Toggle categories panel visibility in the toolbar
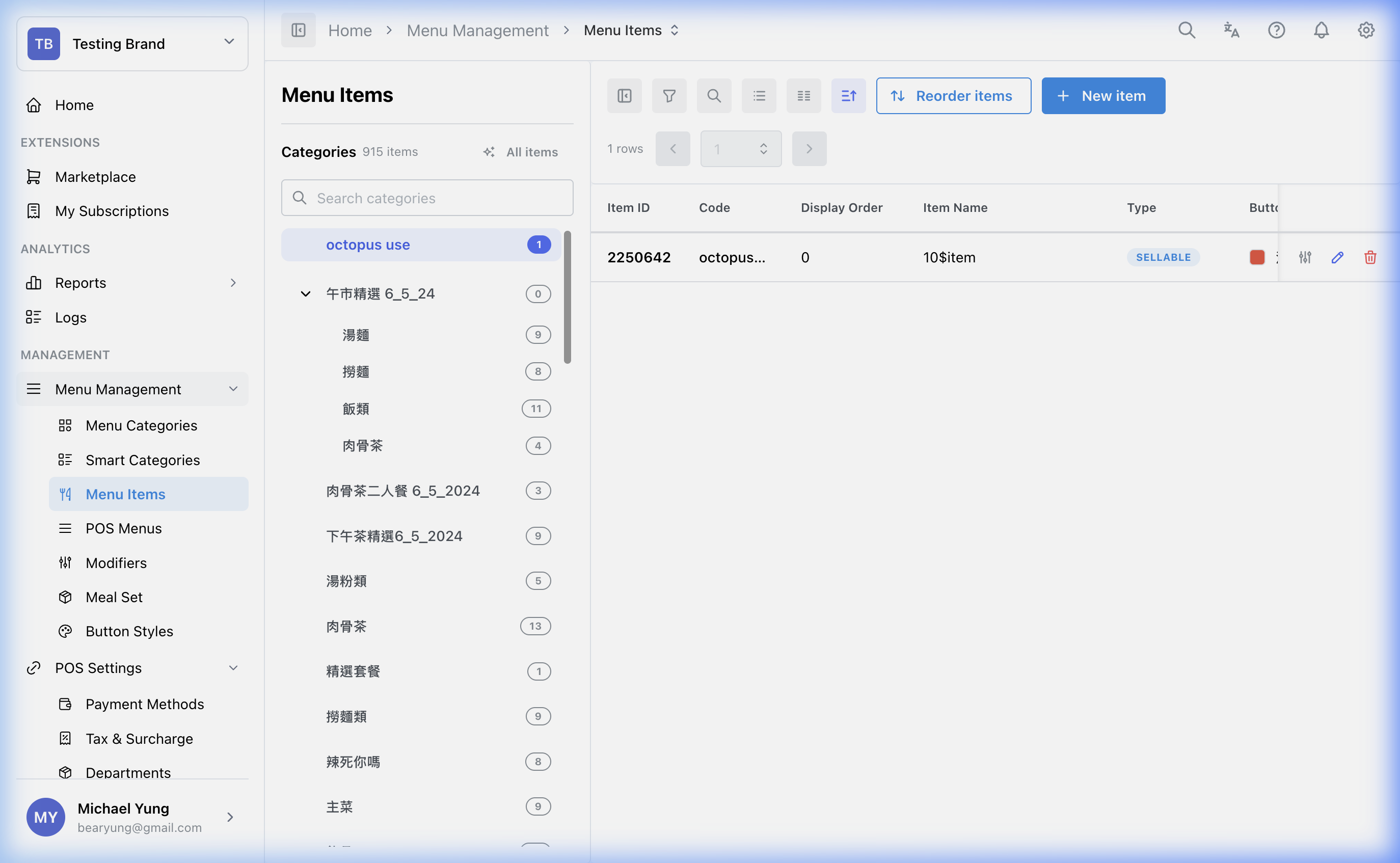The image size is (1400, 863). point(625,96)
